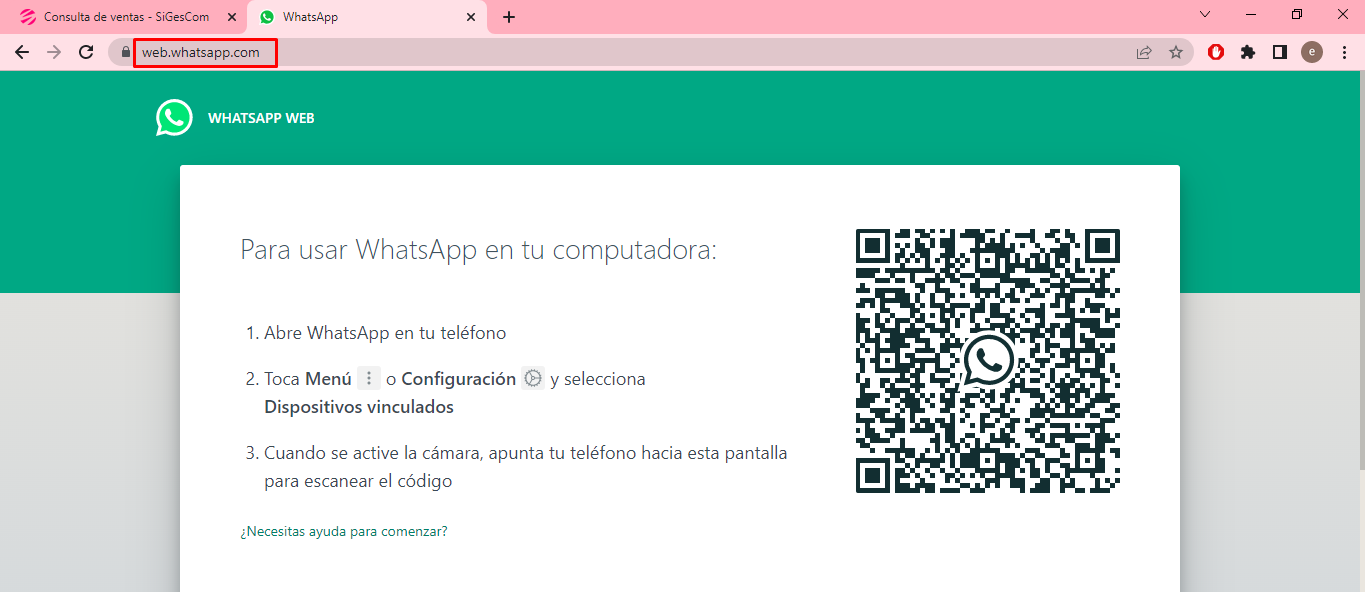Open the user profile avatar
1365x592 pixels.
(1312, 53)
